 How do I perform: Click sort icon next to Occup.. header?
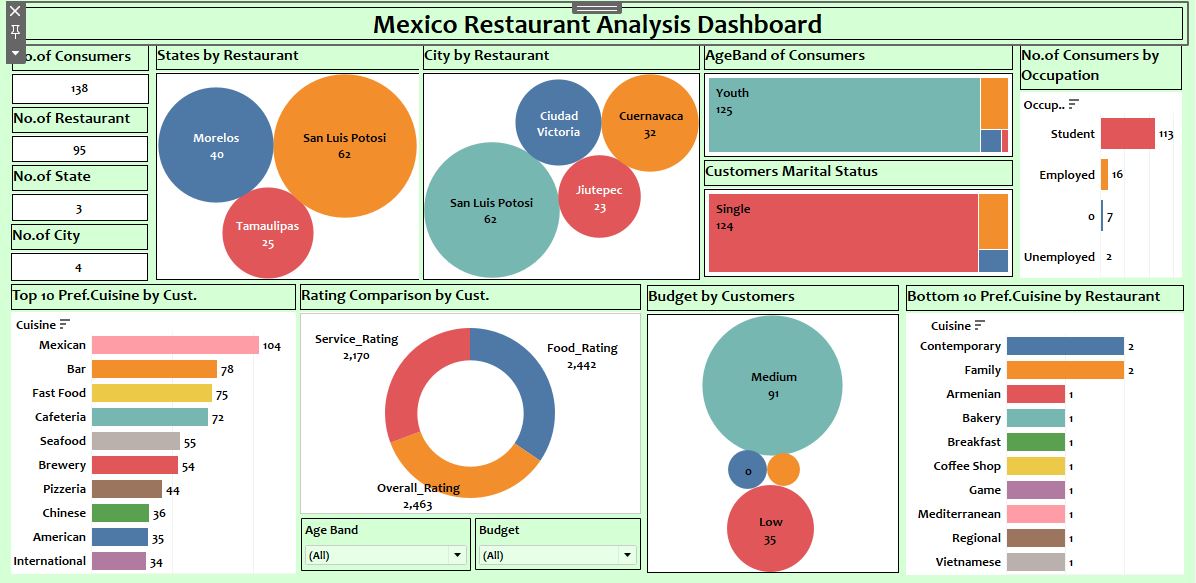1074,104
